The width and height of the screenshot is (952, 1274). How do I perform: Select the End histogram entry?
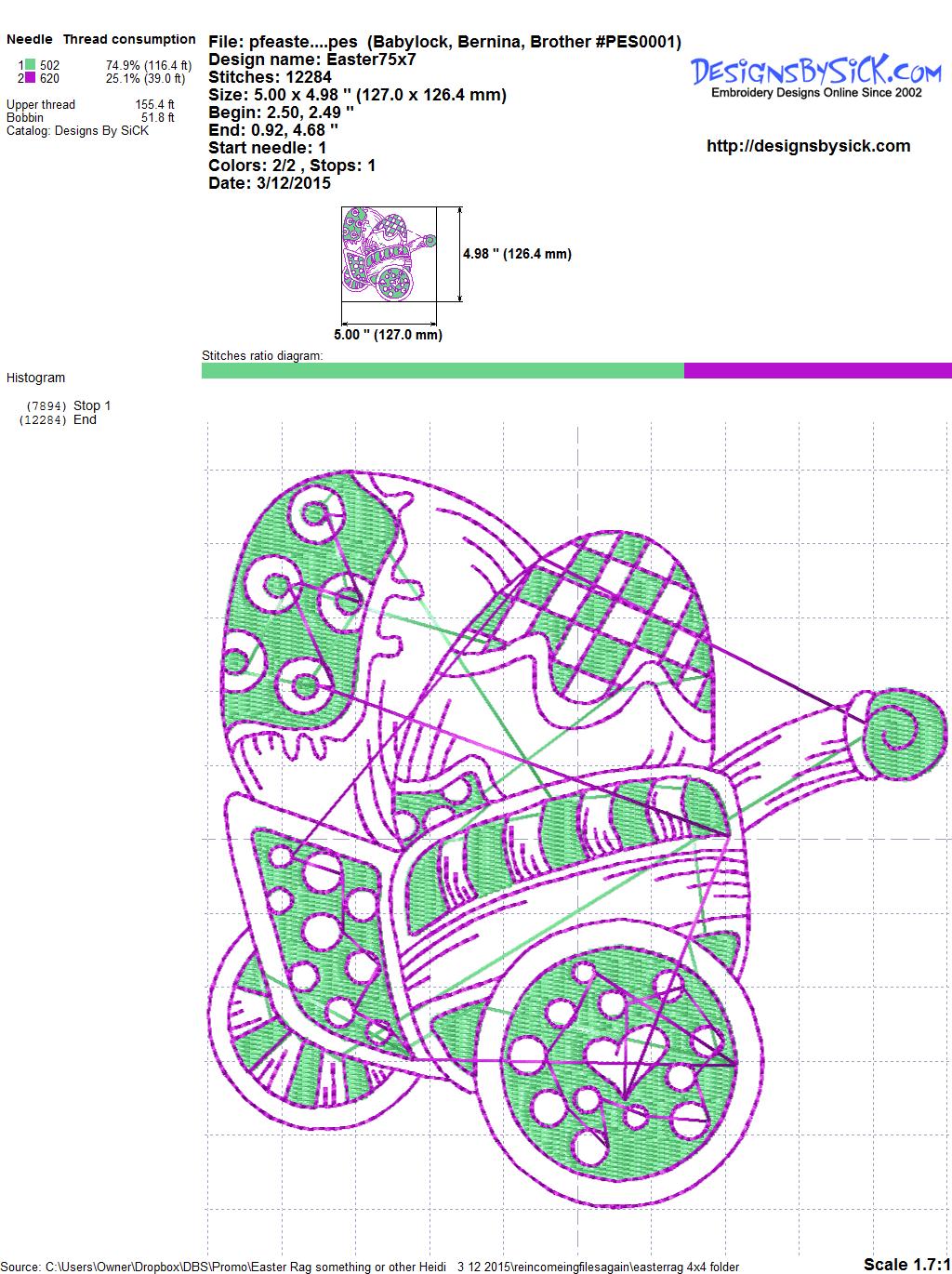point(85,419)
